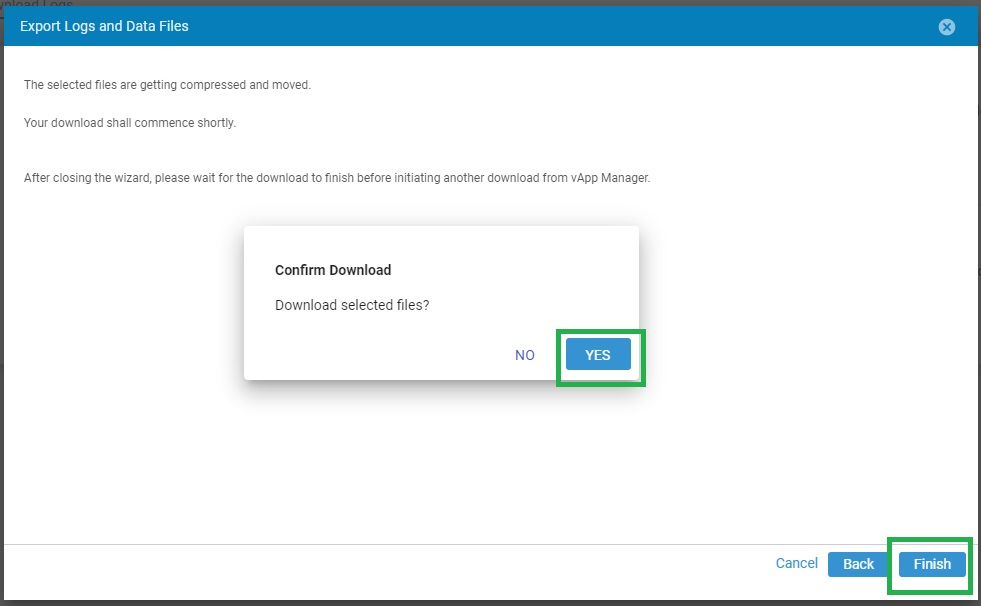Click the Confirm Download dialog title

[x=333, y=270]
